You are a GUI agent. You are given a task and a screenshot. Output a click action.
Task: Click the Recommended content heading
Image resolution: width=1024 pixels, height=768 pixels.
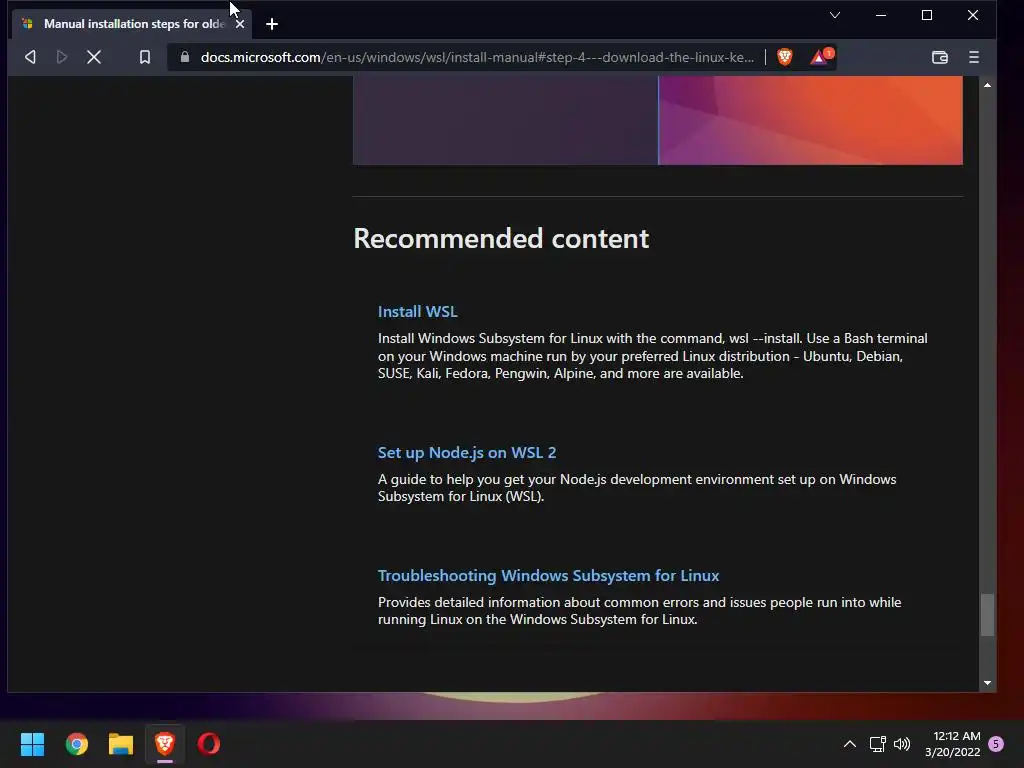coord(501,238)
